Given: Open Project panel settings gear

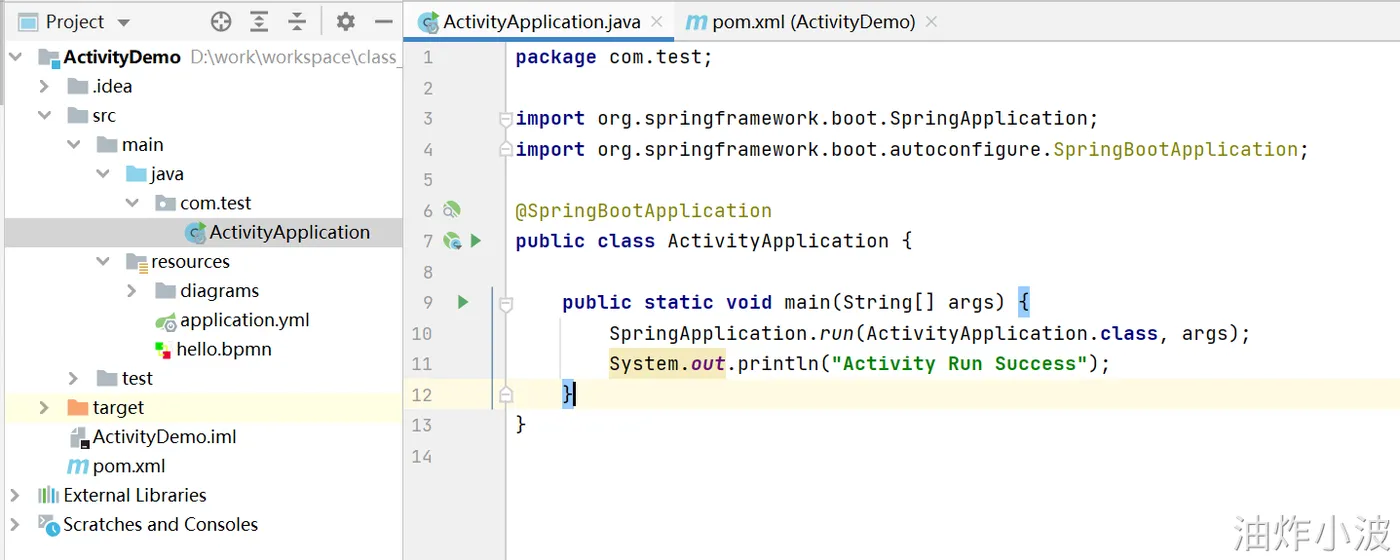Looking at the screenshot, I should tap(345, 21).
